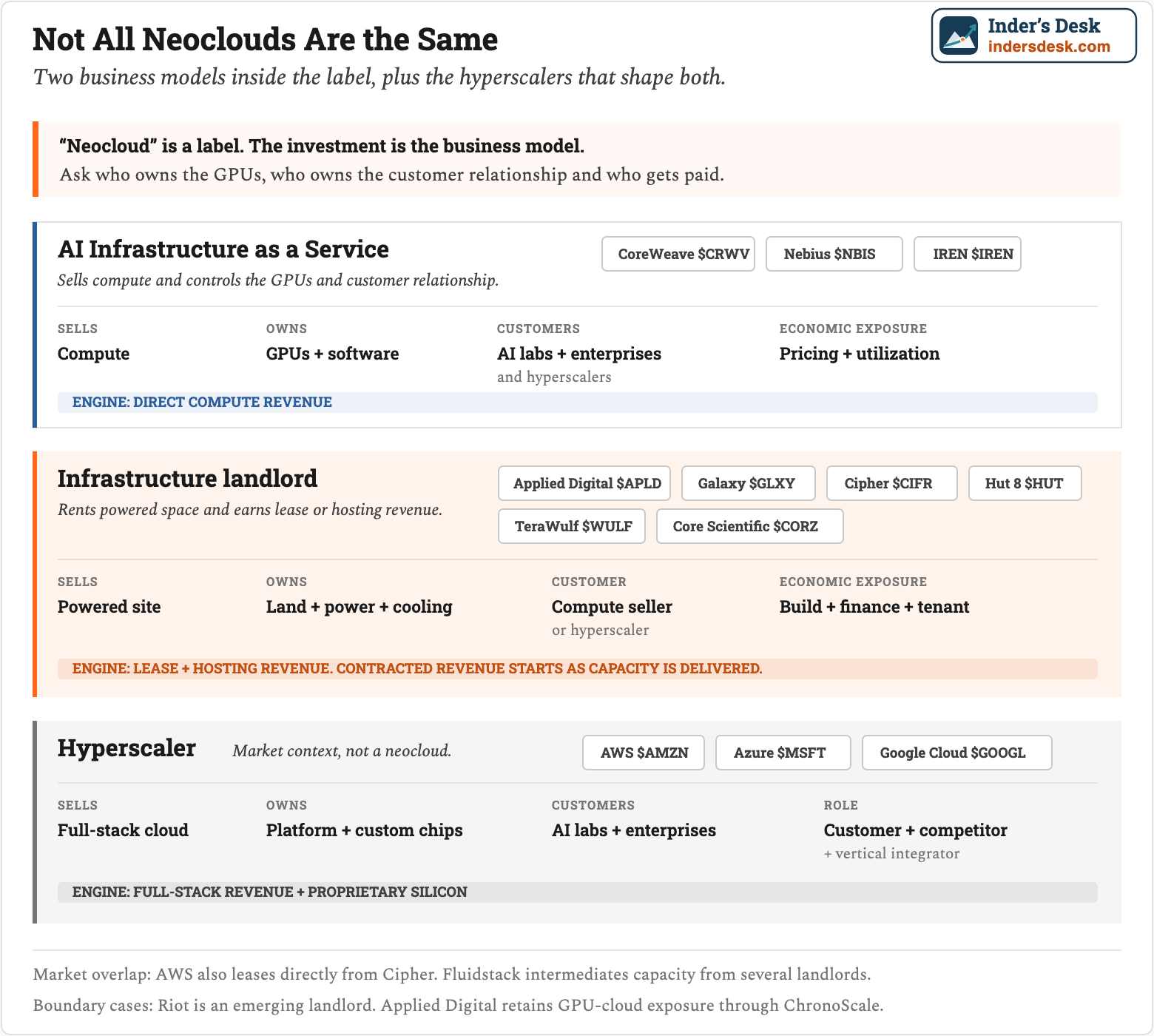Click the Infrastructure landlord heading

pyautogui.click(x=188, y=479)
